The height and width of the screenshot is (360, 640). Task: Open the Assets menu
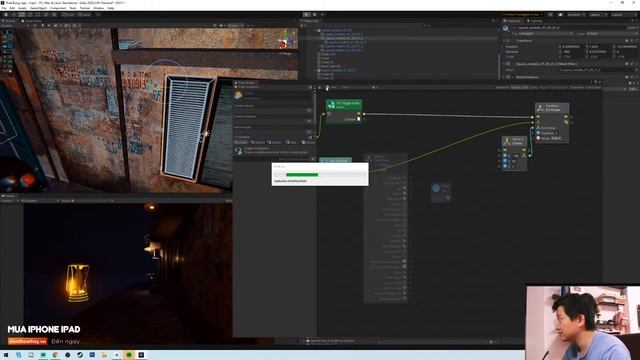(22, 8)
